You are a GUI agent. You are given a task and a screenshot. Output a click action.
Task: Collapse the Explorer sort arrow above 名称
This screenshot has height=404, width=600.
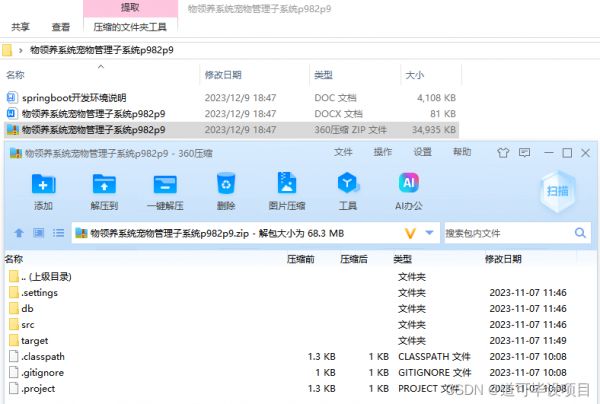coord(101,67)
